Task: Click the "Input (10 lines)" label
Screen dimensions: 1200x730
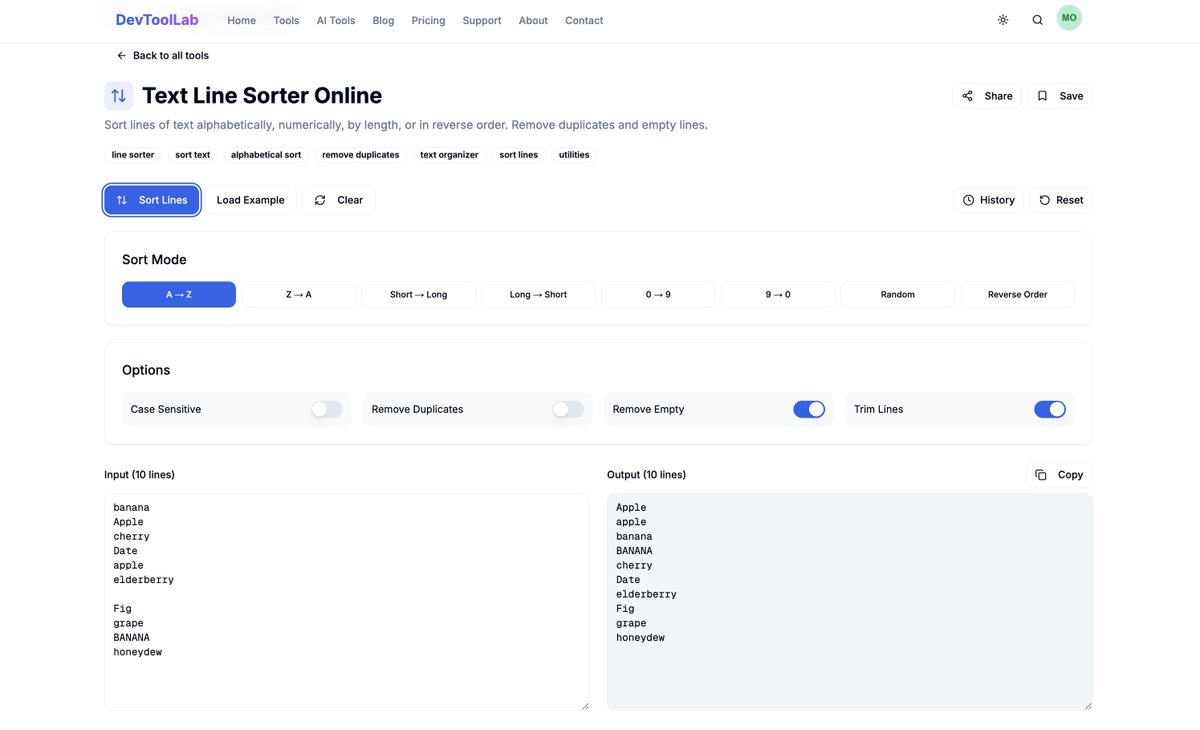Action: (x=140, y=475)
